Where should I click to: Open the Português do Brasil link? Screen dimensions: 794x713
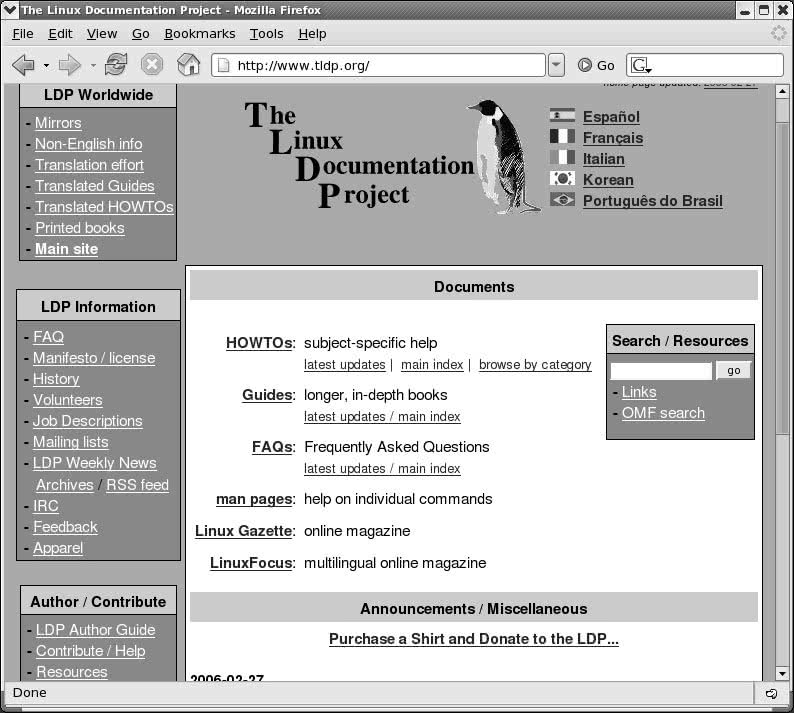click(x=653, y=201)
